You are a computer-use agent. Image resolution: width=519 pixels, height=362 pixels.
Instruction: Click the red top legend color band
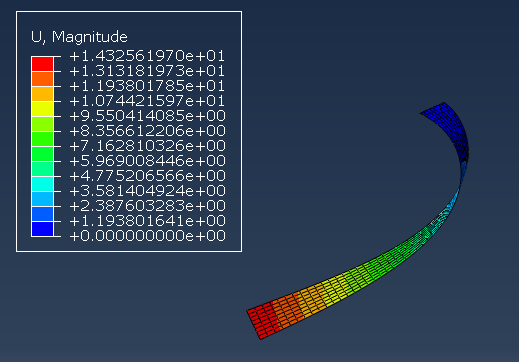pos(42,64)
